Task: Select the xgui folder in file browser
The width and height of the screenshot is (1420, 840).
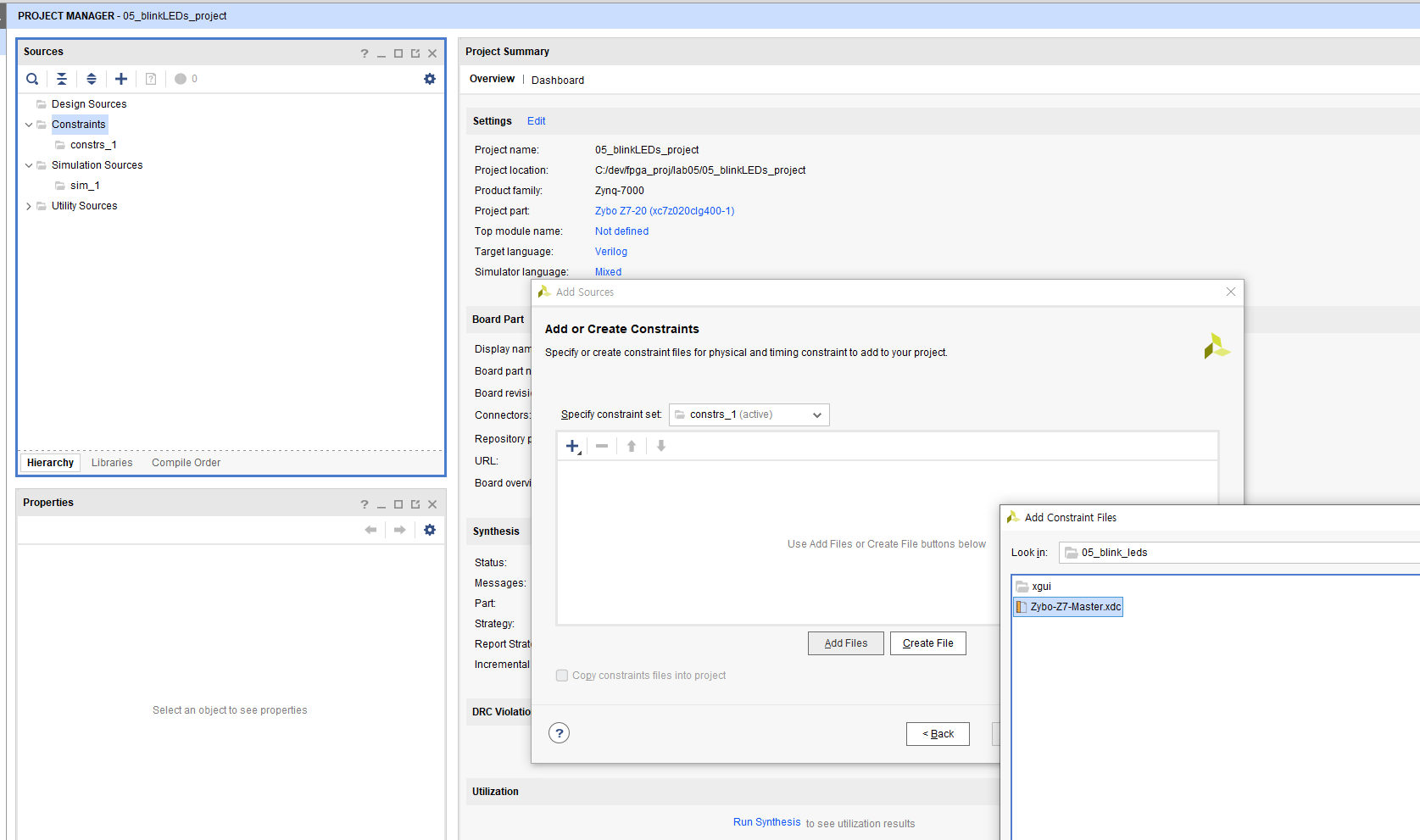Action: tap(1034, 587)
